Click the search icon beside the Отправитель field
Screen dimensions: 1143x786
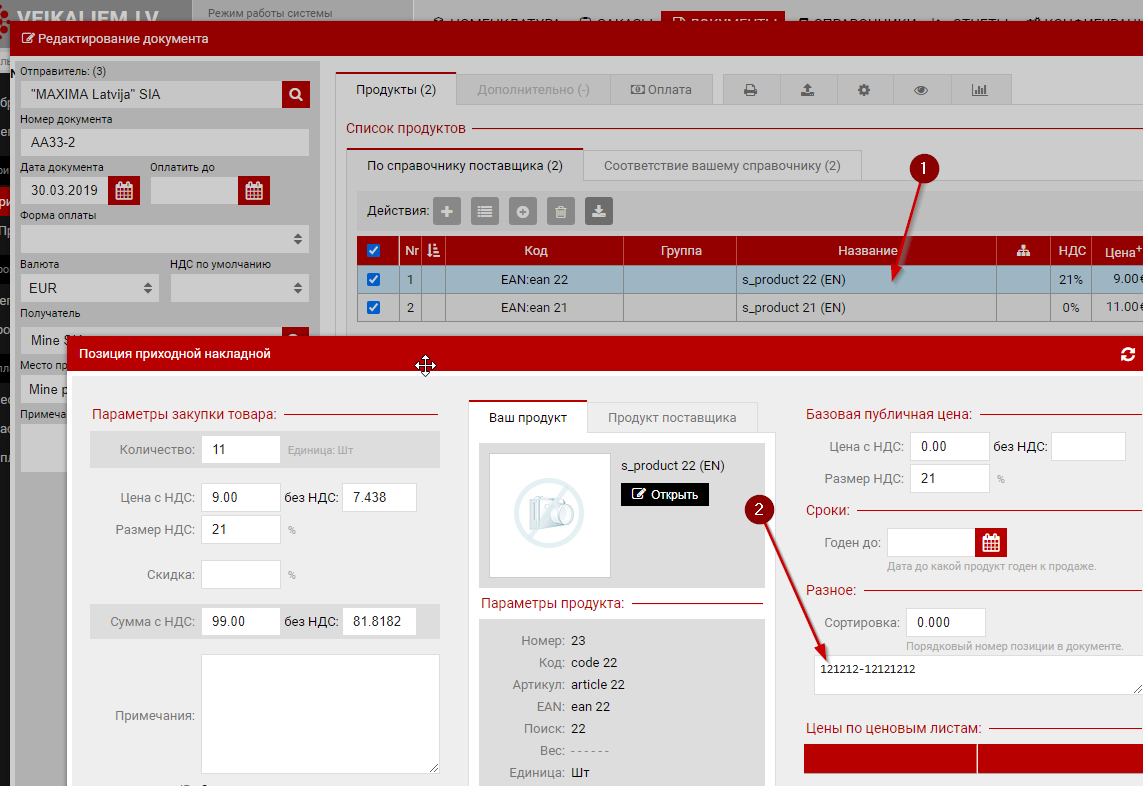[295, 94]
